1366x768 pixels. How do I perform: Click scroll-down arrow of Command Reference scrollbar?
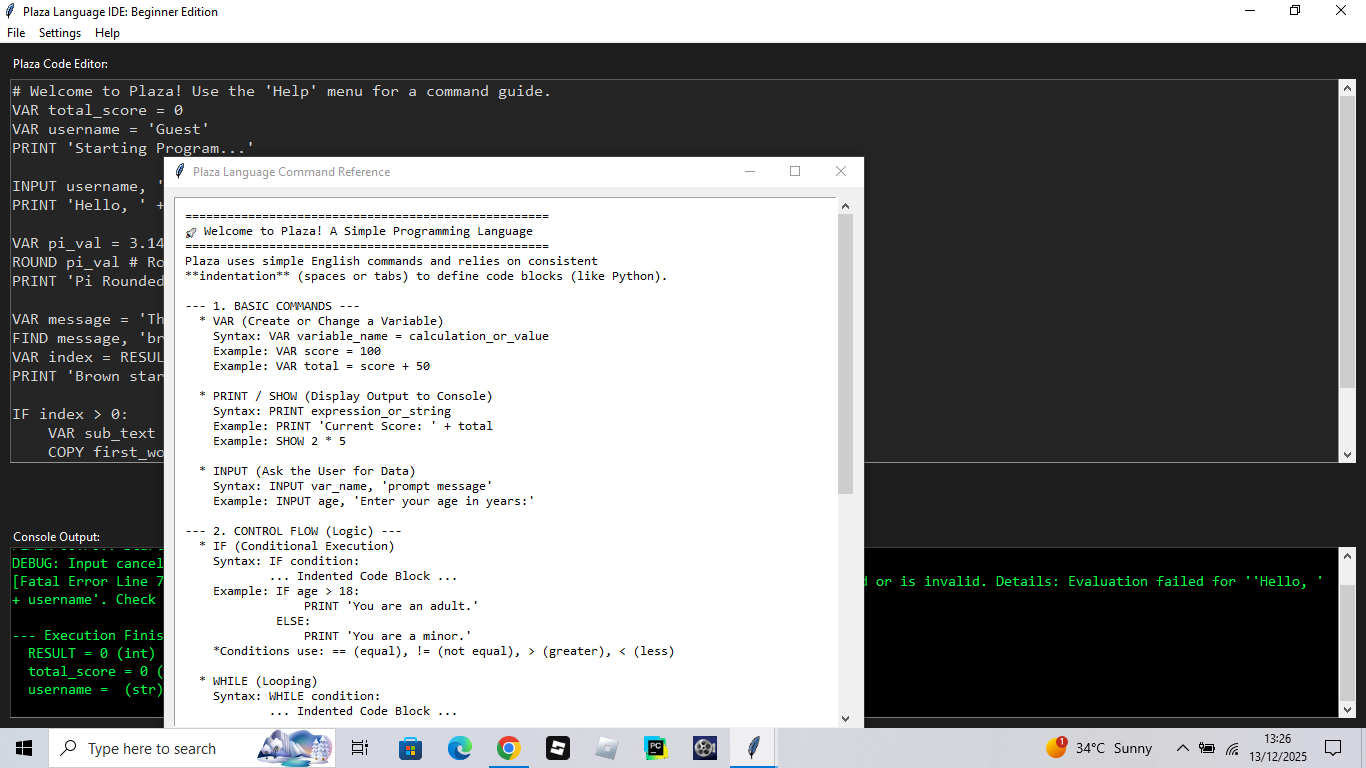click(845, 718)
